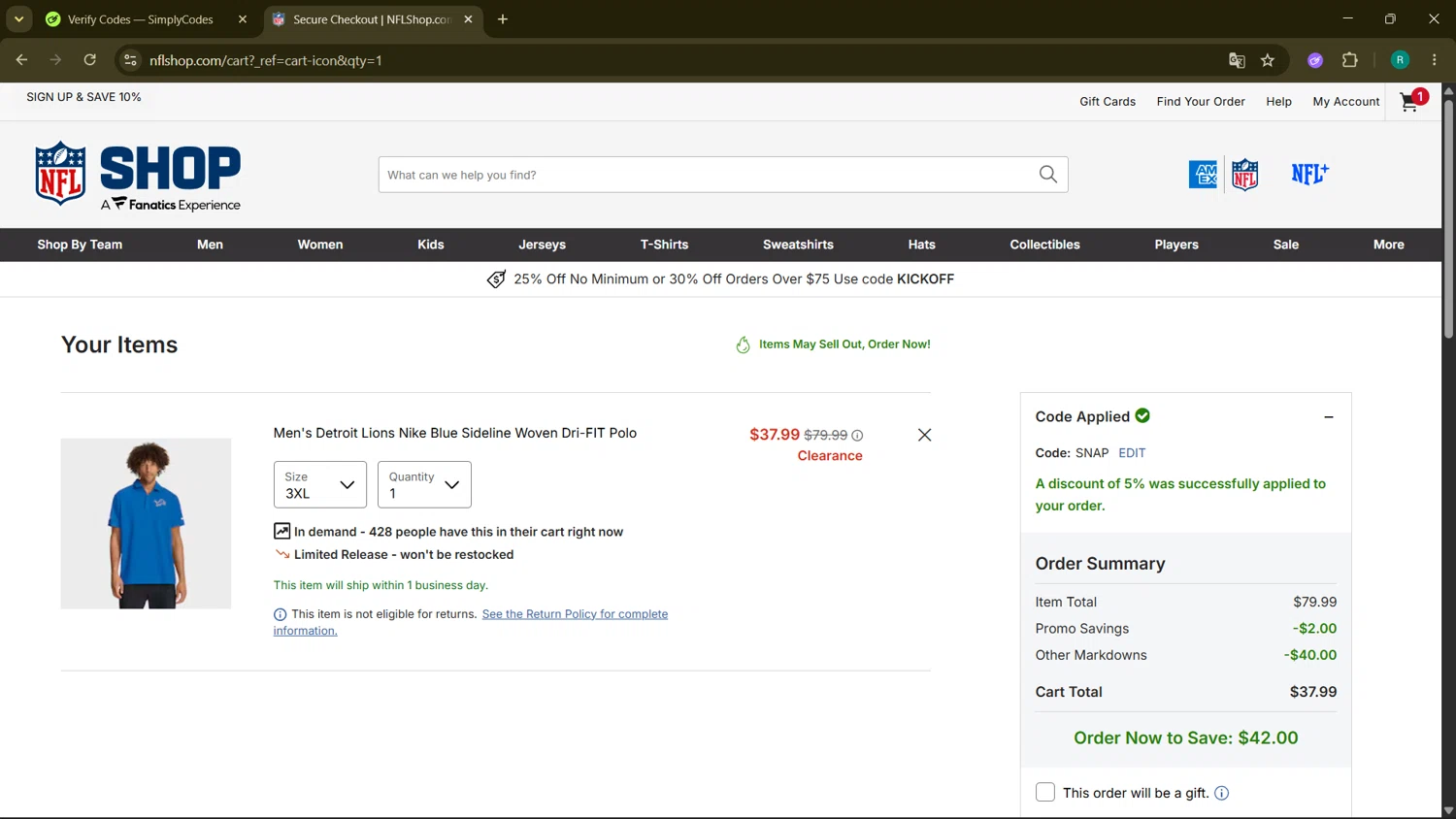Open the Men menu
This screenshot has height=819, width=1456.
click(210, 245)
